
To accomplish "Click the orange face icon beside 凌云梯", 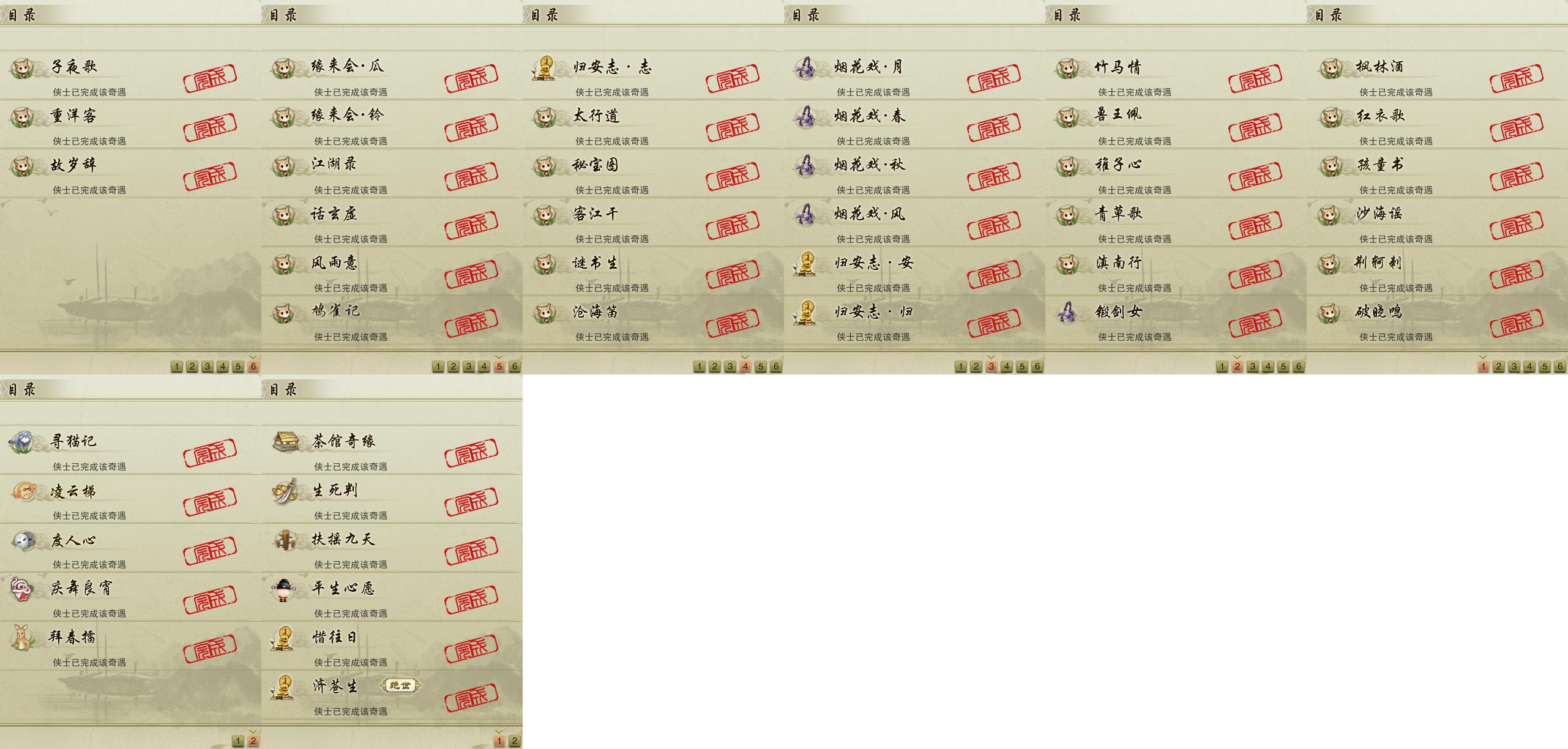I will click(23, 491).
